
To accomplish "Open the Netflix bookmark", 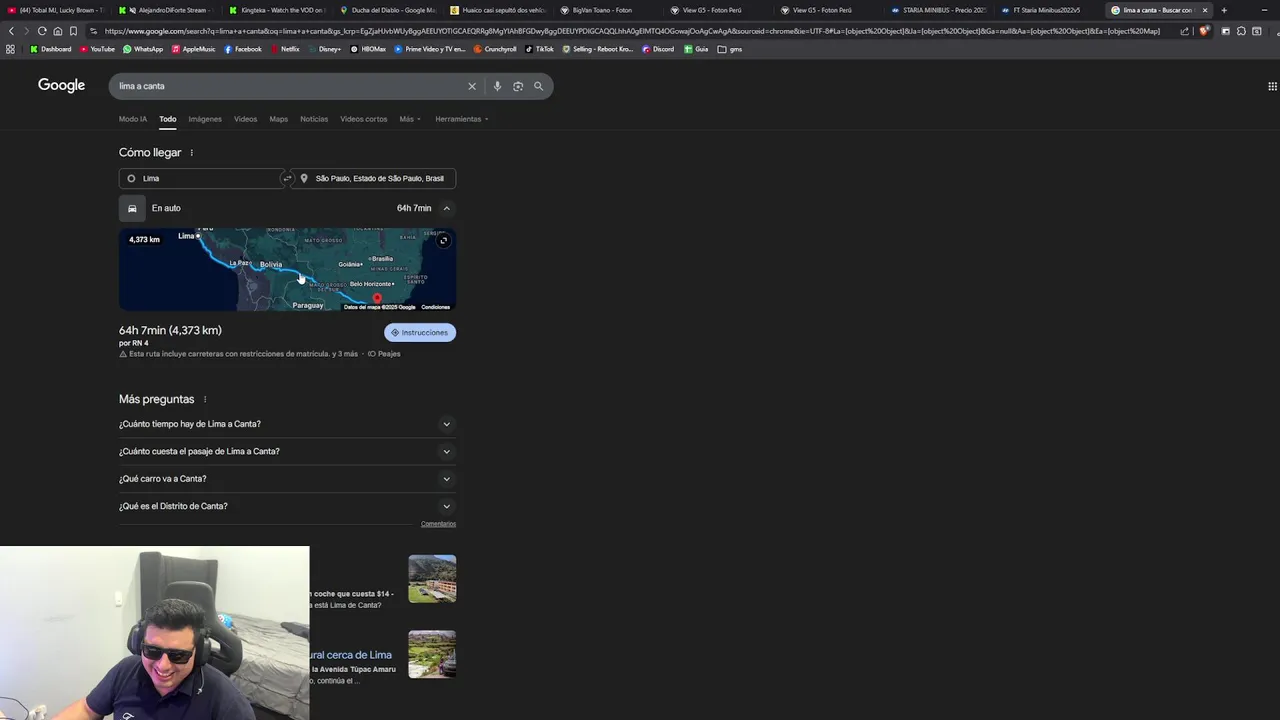I will (285, 49).
